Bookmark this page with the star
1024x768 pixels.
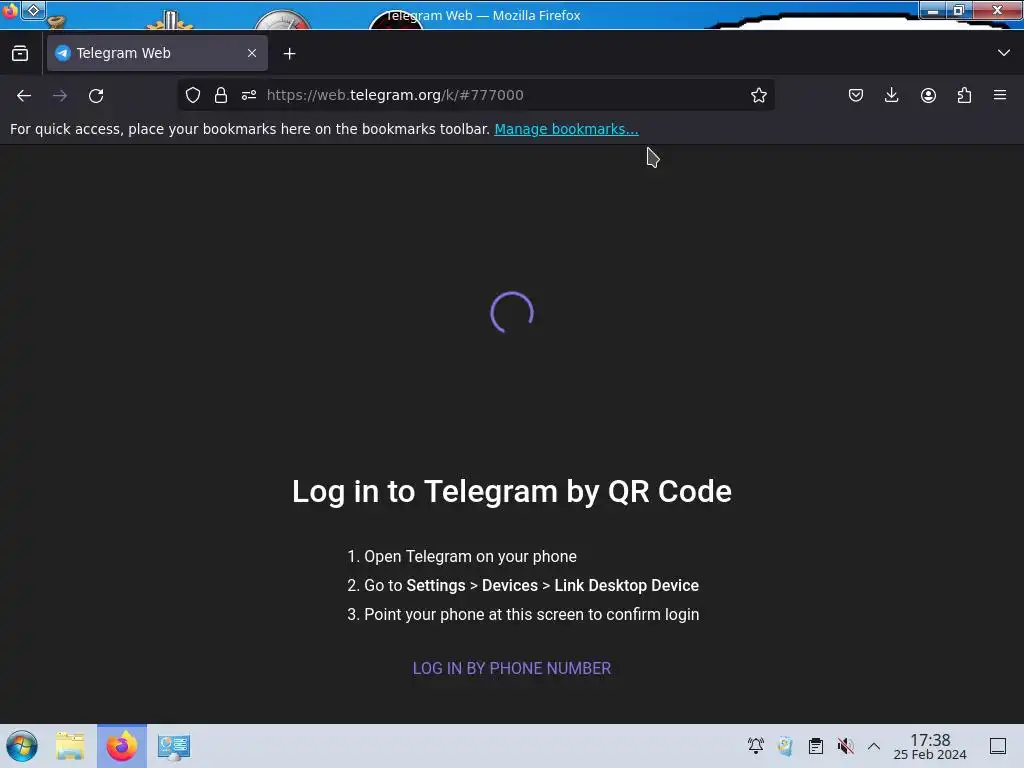758,95
